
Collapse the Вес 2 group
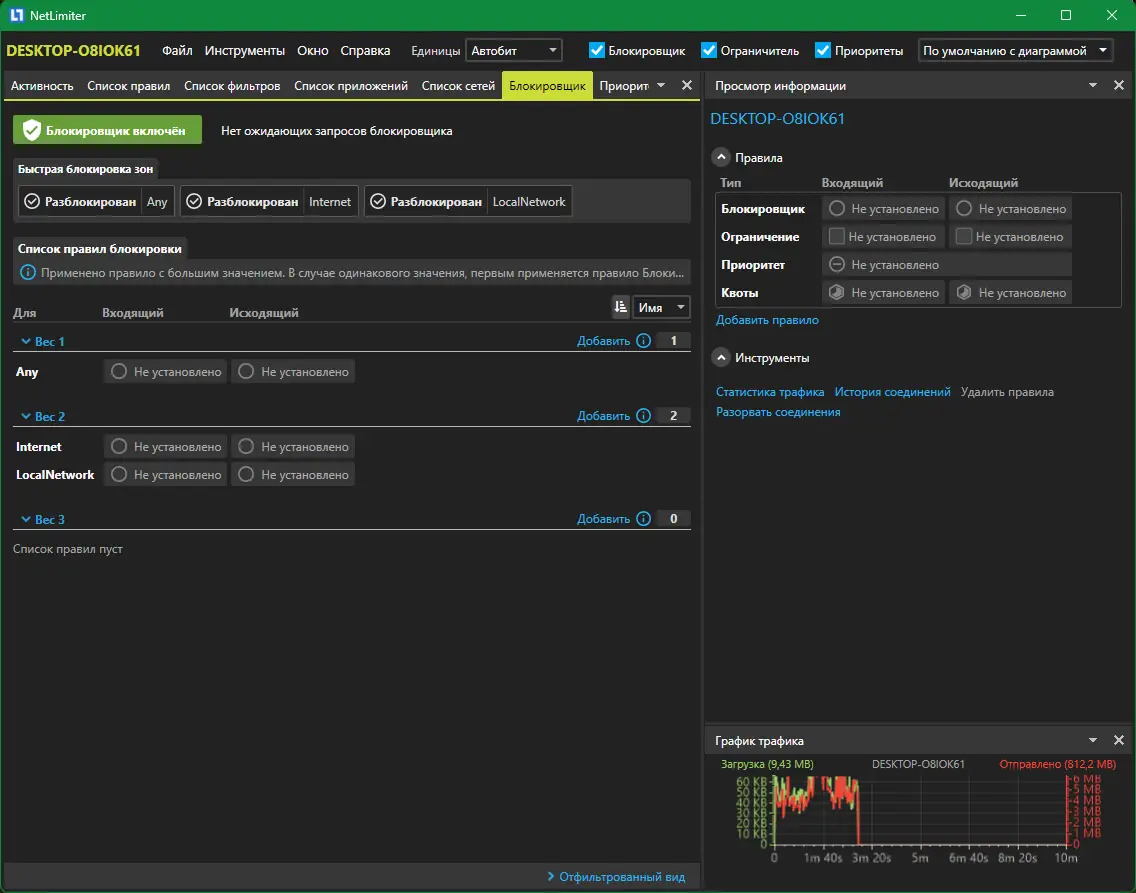click(x=26, y=416)
